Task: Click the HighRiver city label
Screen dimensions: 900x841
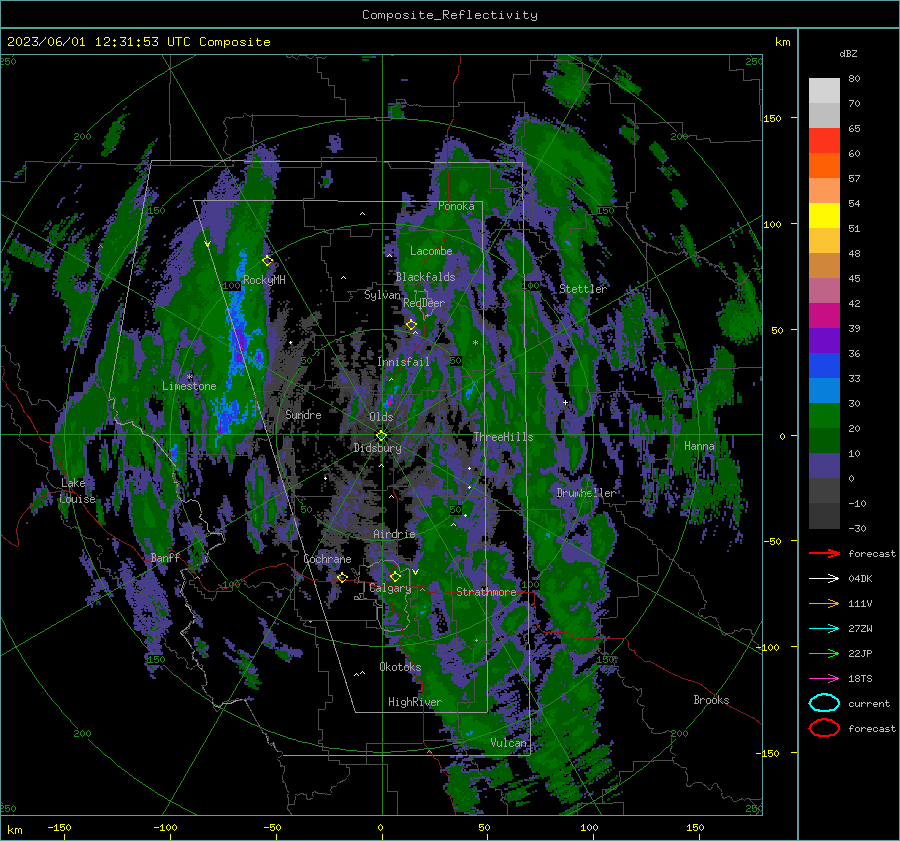Action: click(x=414, y=702)
